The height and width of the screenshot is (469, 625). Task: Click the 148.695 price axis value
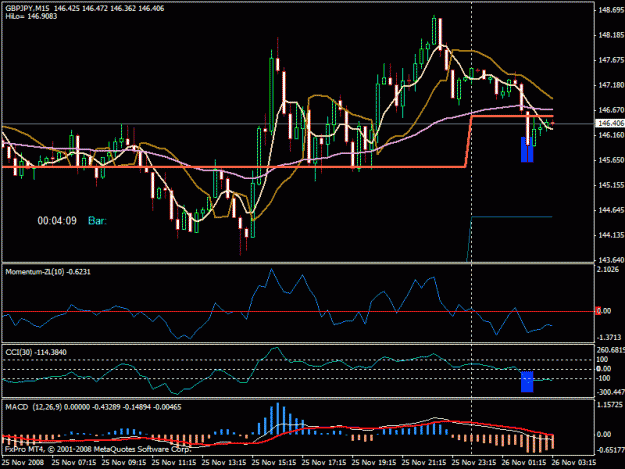click(611, 10)
